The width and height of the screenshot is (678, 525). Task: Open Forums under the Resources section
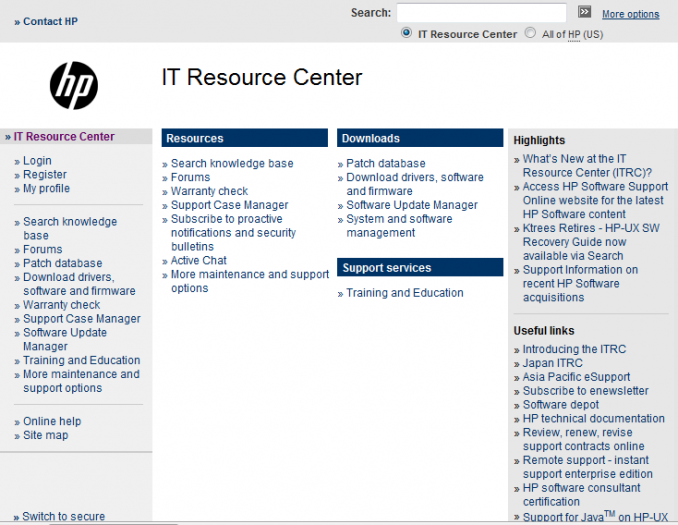[x=190, y=177]
